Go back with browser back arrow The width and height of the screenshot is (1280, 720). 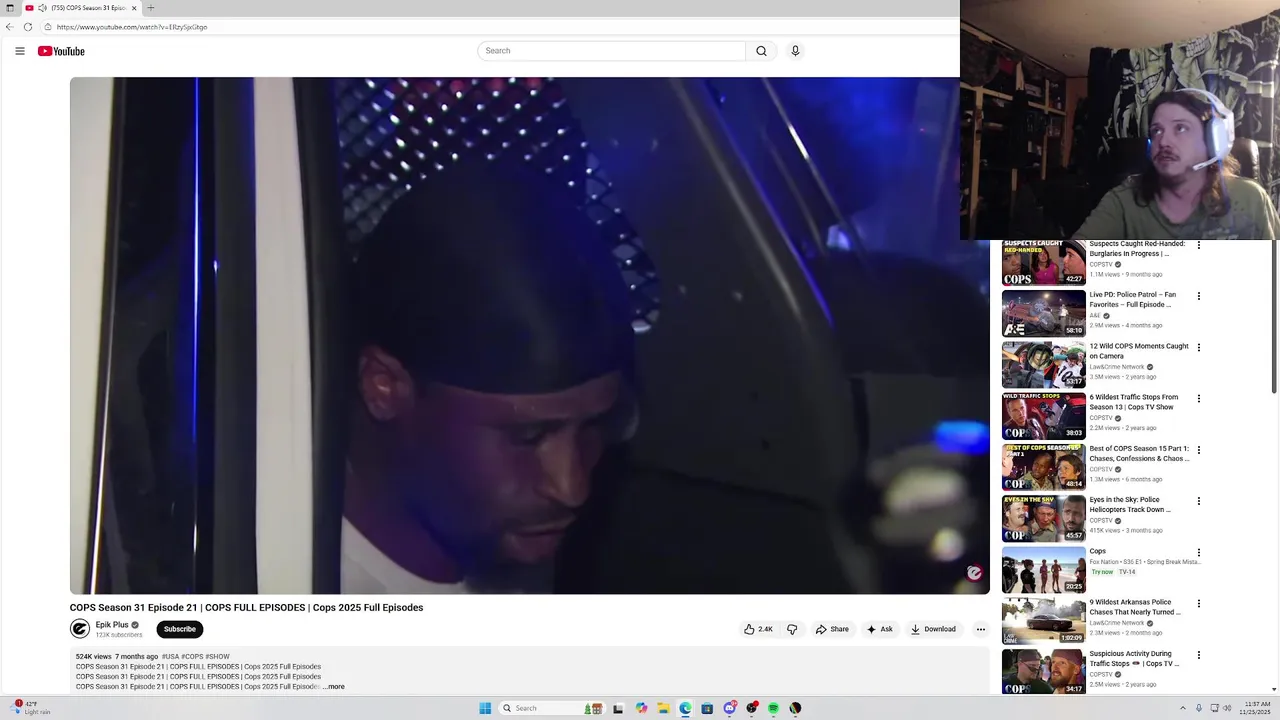pyautogui.click(x=10, y=27)
